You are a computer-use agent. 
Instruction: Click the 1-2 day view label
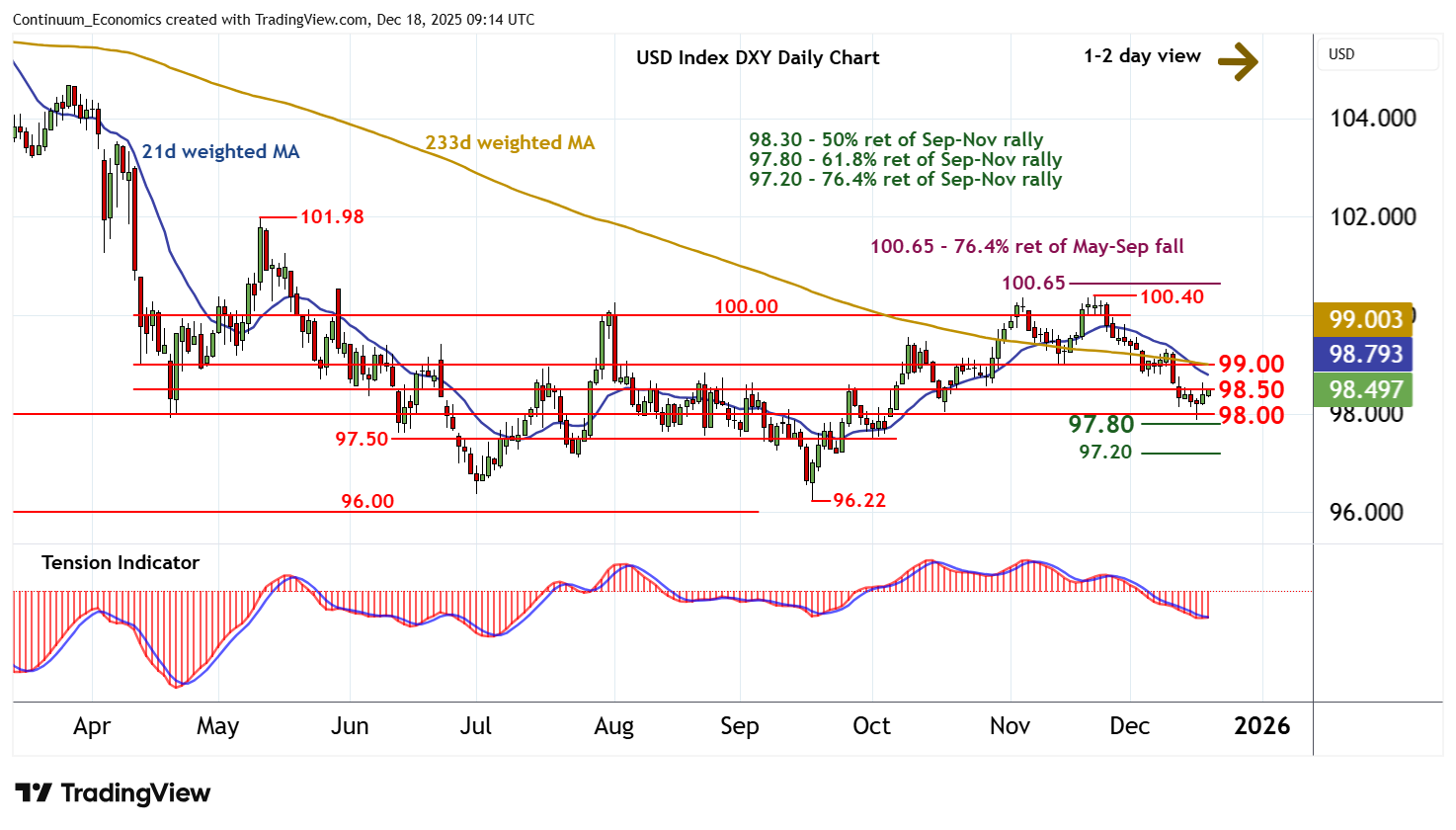[1142, 56]
